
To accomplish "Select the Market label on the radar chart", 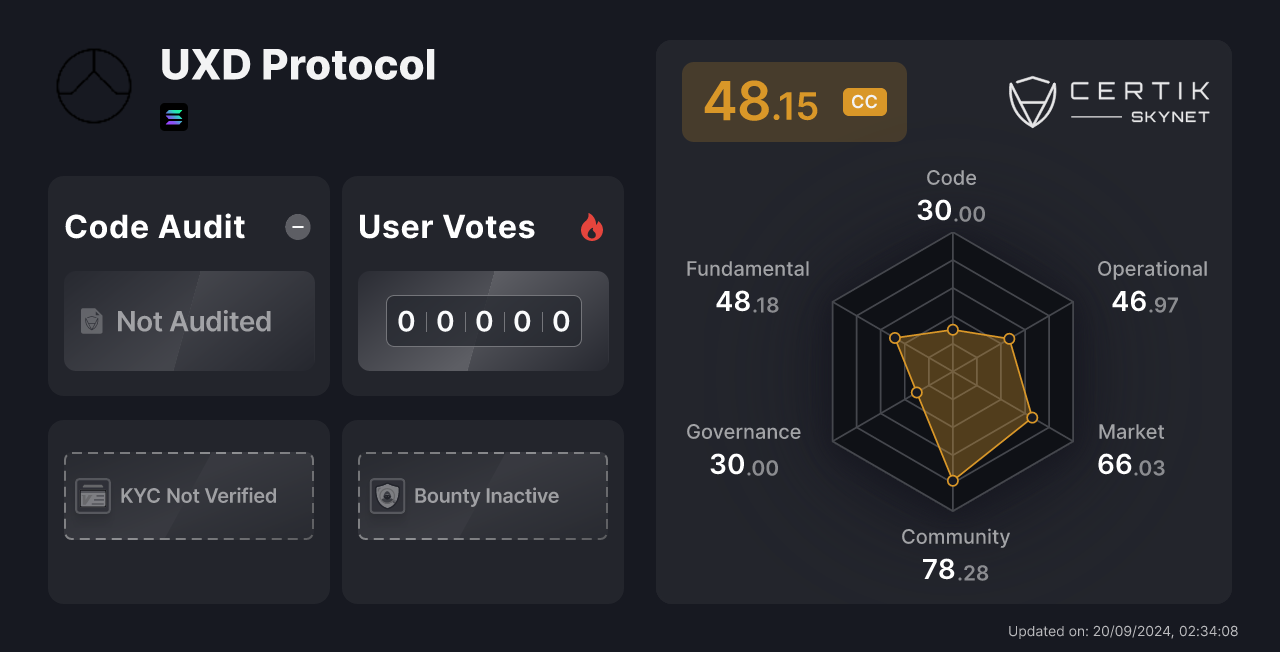I will 1131,432.
